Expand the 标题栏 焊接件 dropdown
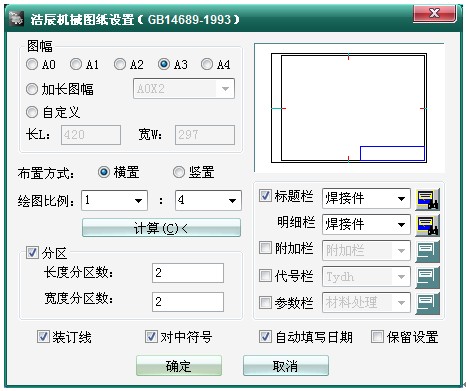This screenshot has height=391, width=466. 366,199
